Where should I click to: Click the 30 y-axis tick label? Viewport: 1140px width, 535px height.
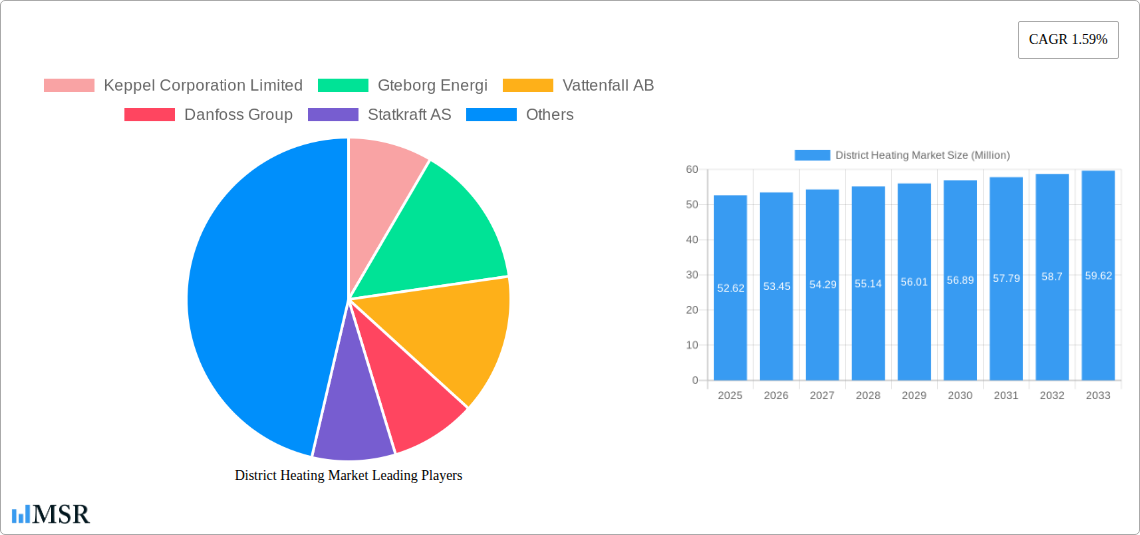click(691, 275)
